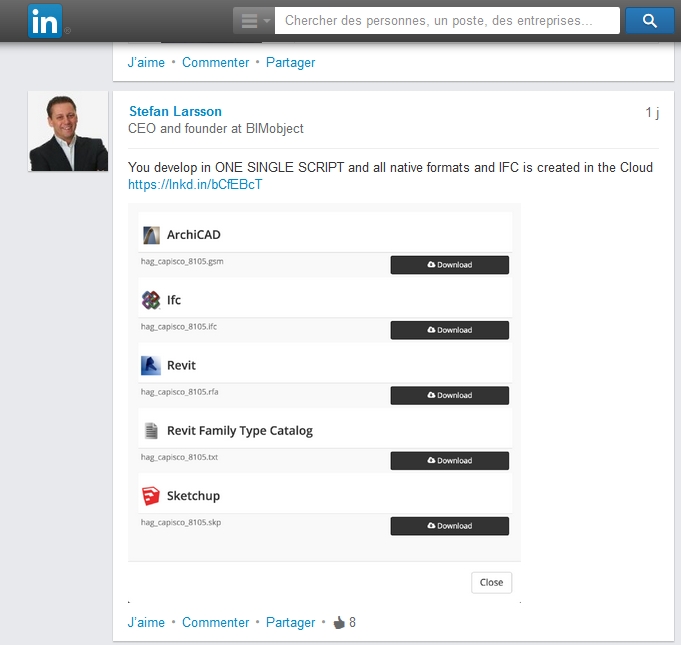681x645 pixels.
Task: Download the hag_capisco_8105.rfa Revit file
Action: pos(449,395)
